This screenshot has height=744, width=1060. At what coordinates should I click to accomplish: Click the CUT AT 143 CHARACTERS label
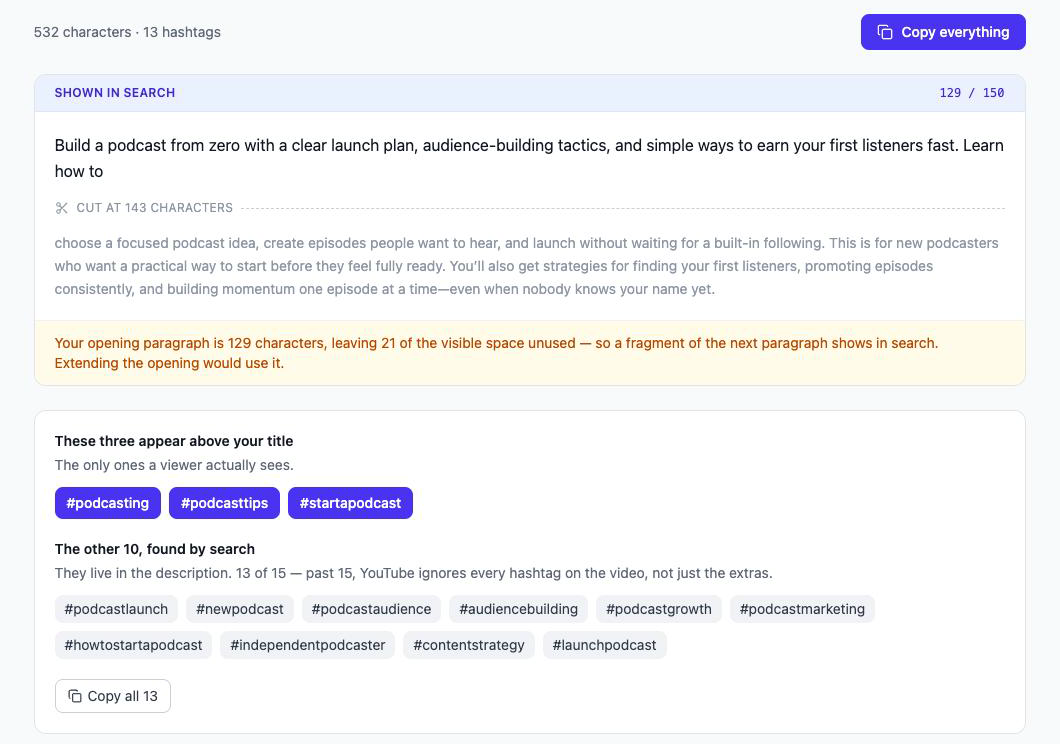tap(154, 208)
